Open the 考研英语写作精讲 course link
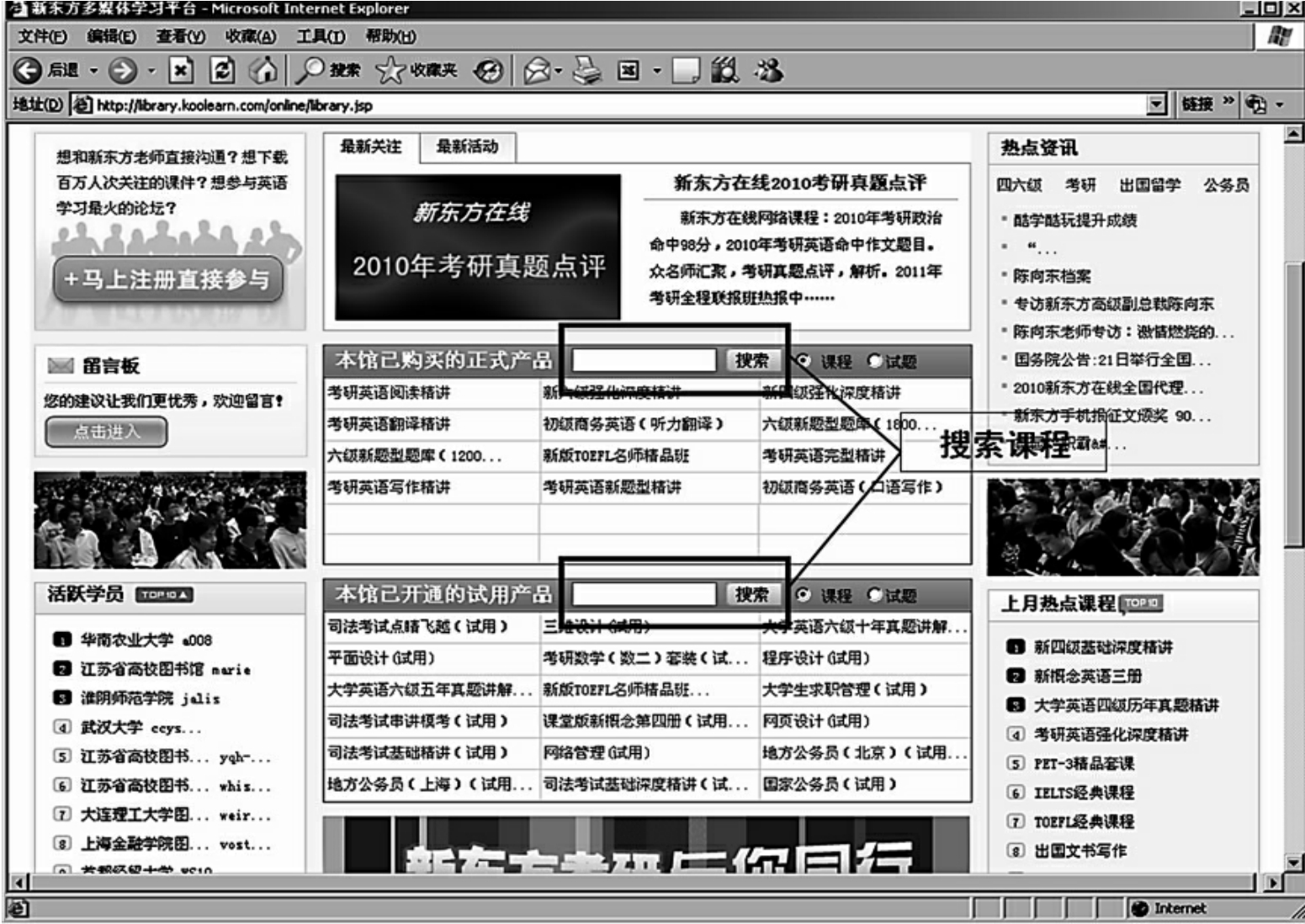Viewport: 1305px width, 924px height. tap(389, 487)
